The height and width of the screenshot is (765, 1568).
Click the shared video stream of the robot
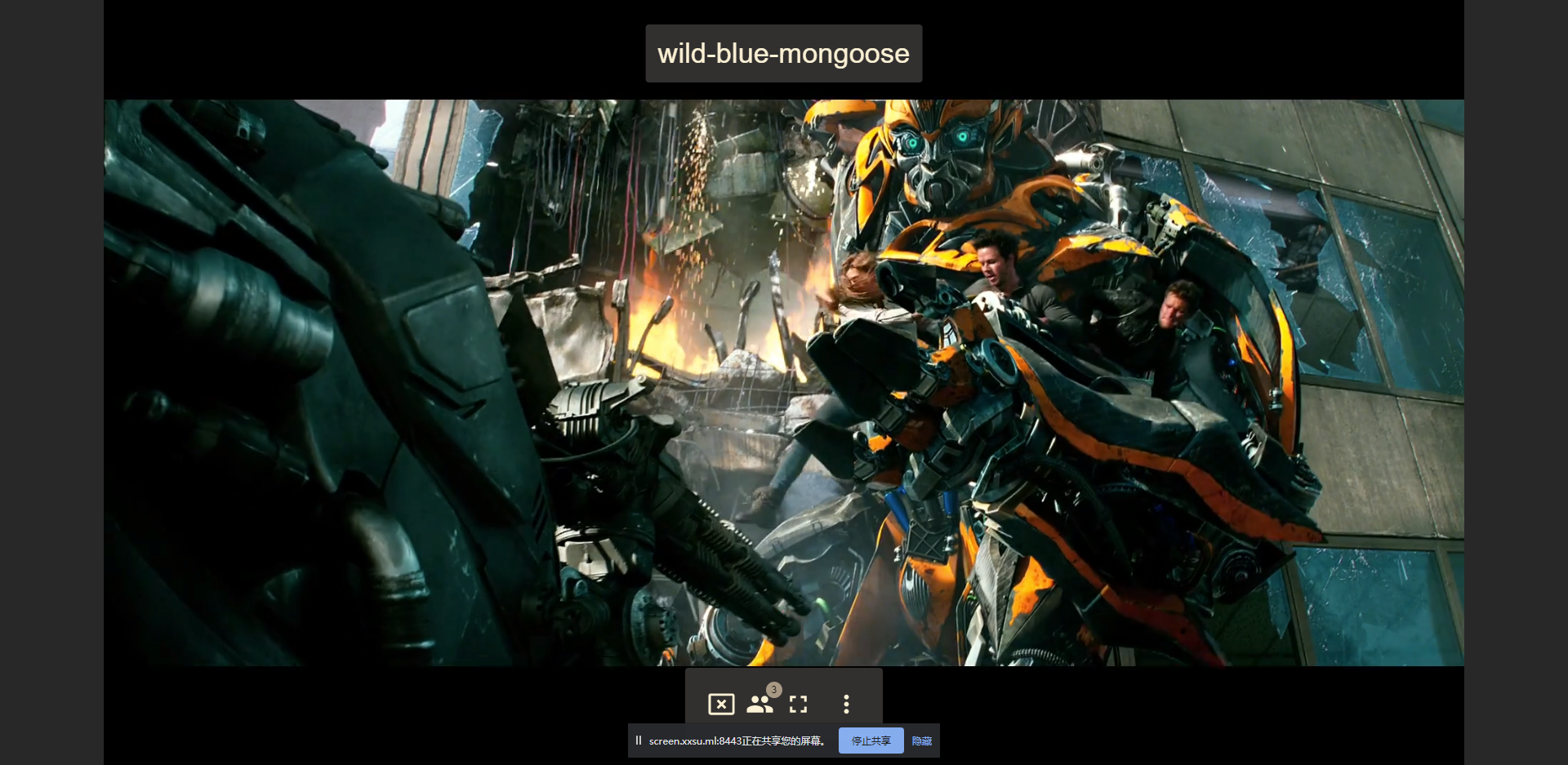click(x=784, y=382)
